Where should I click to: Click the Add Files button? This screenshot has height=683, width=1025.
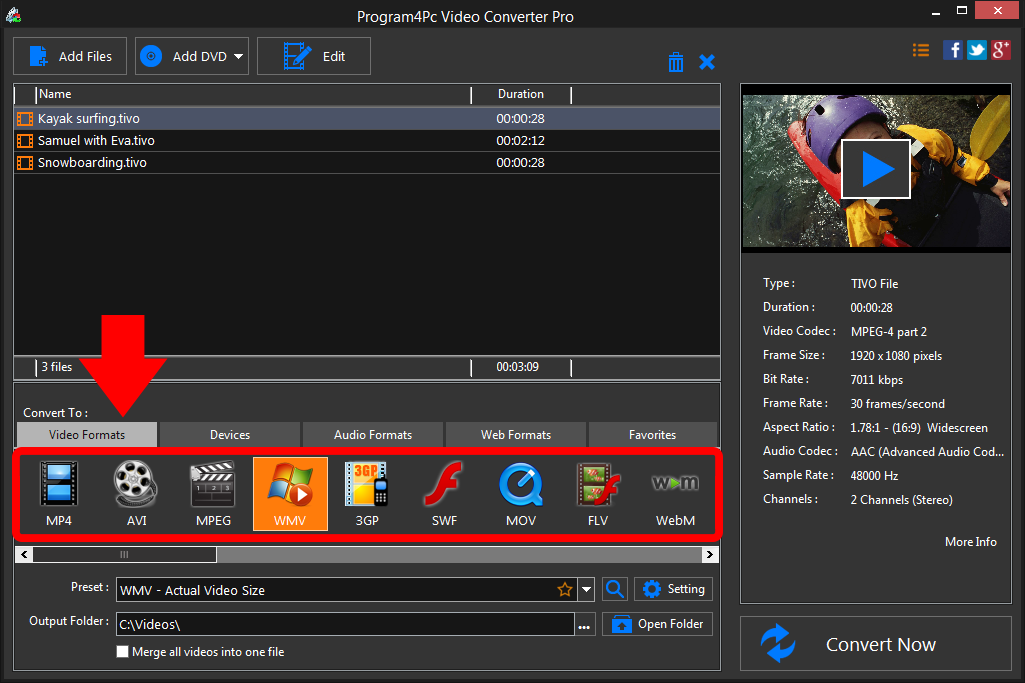coord(70,56)
